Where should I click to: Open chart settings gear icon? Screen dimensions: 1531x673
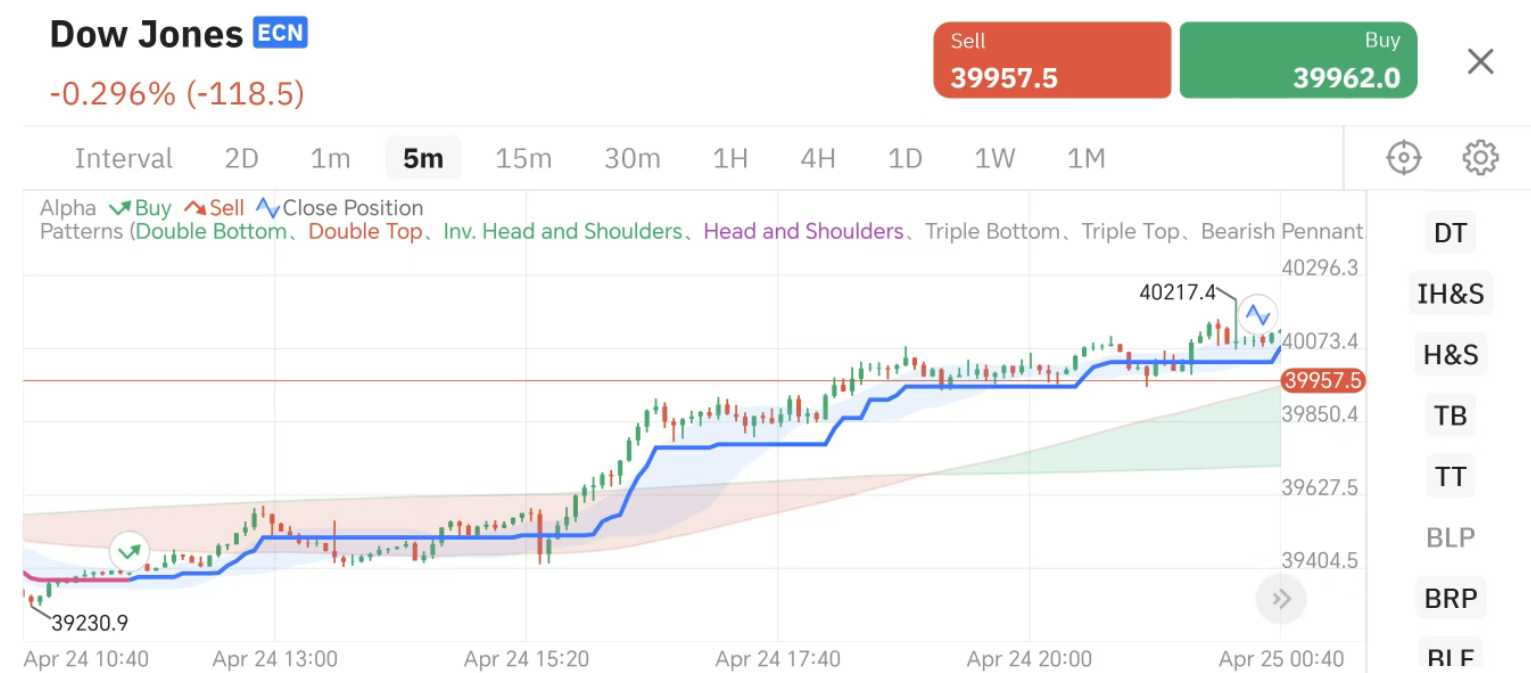click(x=1480, y=158)
